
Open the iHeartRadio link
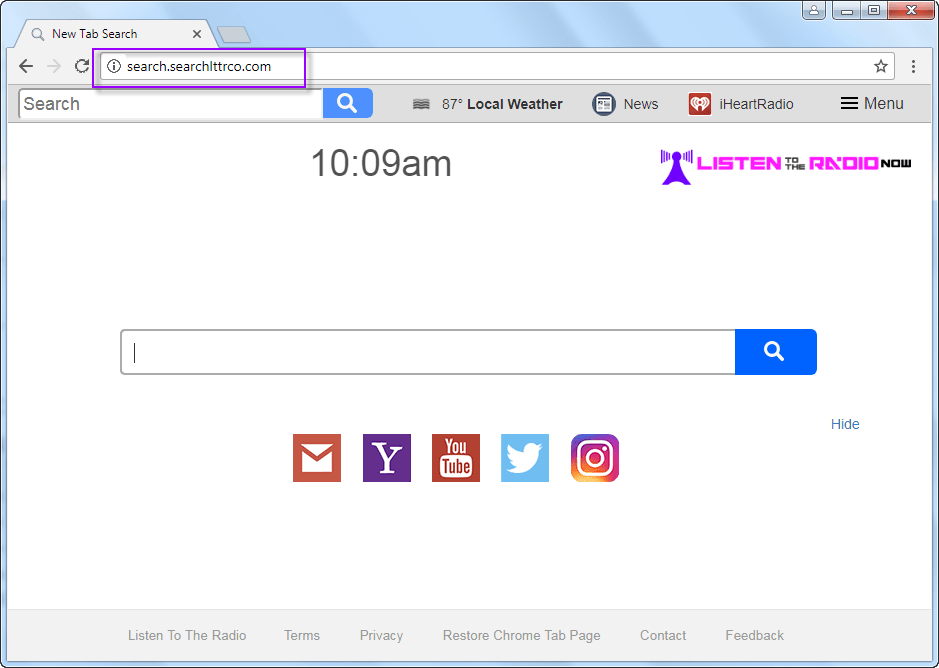(x=756, y=104)
